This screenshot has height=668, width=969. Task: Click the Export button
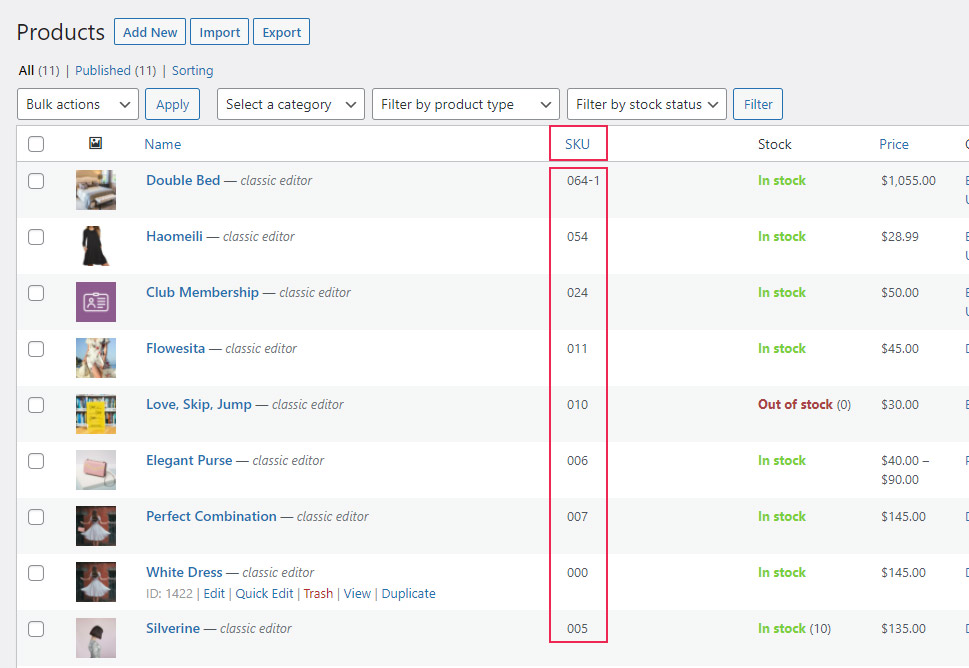tap(281, 32)
